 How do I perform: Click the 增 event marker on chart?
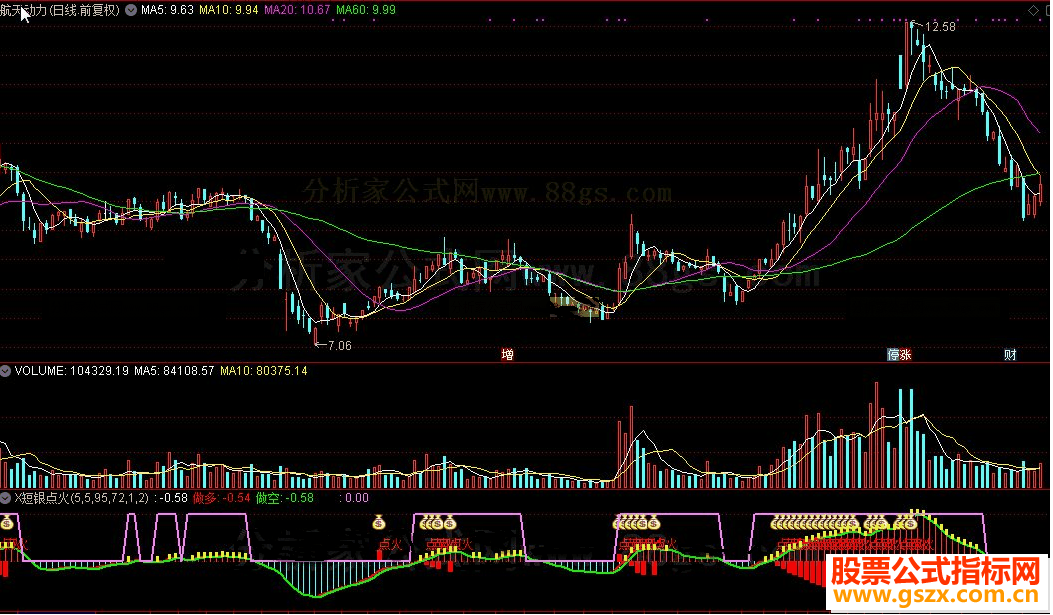tap(508, 354)
